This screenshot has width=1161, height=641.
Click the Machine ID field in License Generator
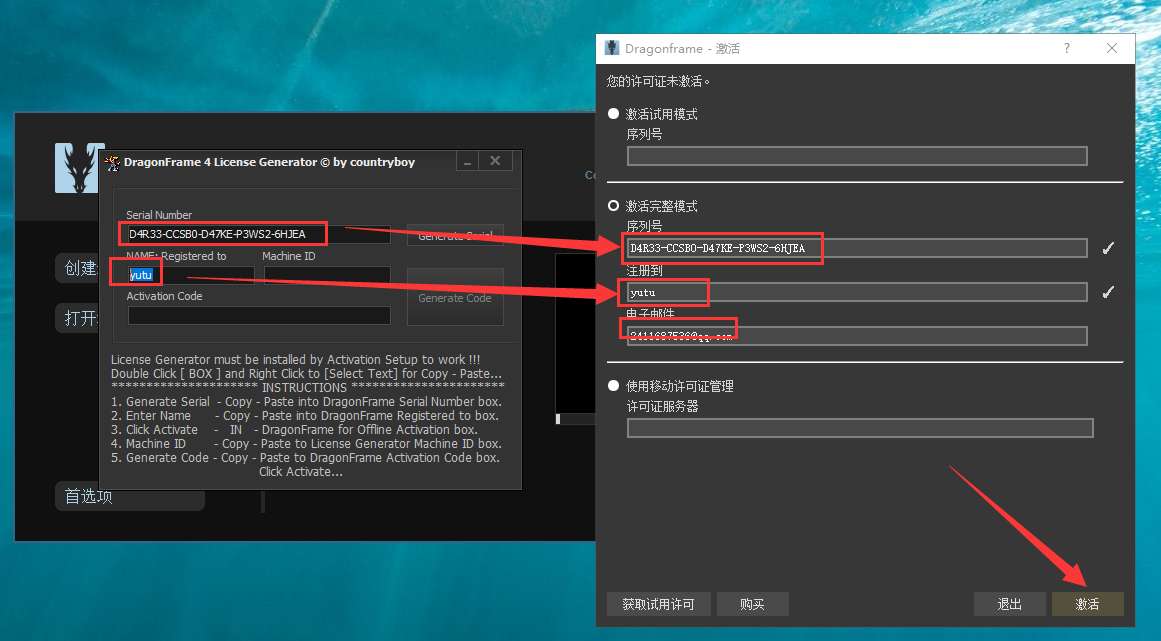tap(327, 275)
